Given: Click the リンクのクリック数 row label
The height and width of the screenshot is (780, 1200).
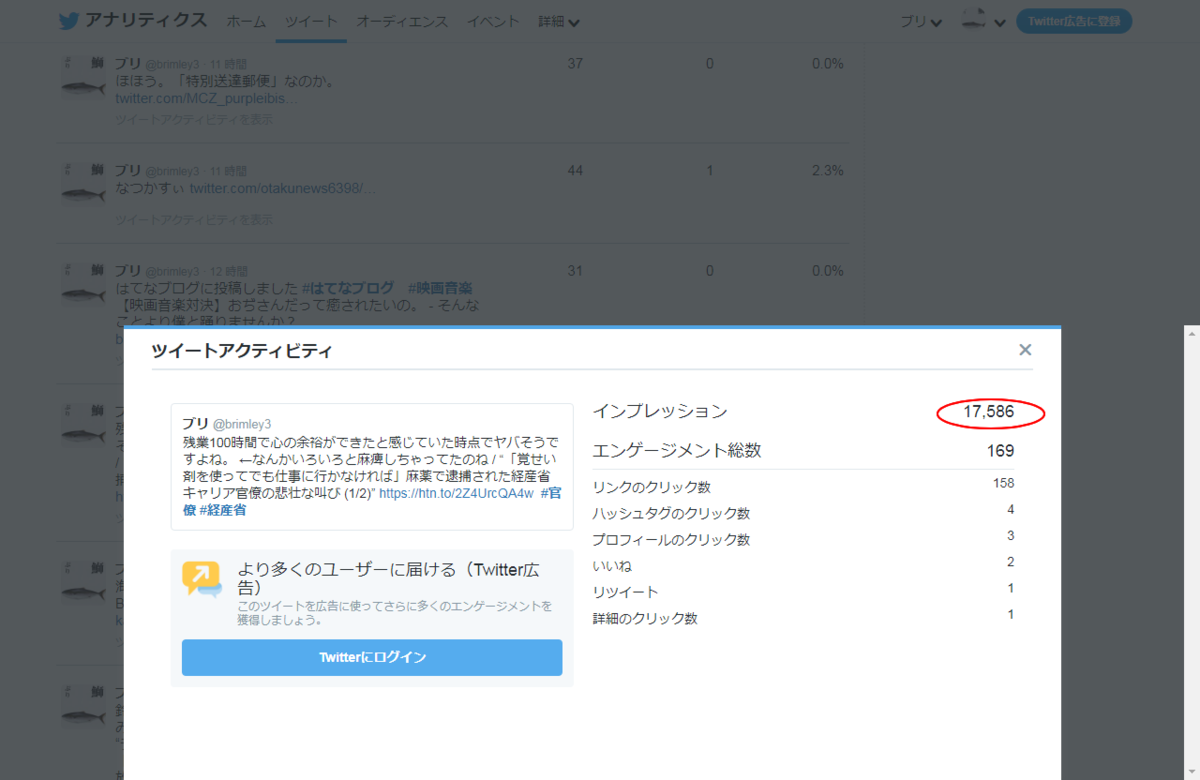Looking at the screenshot, I should pos(651,488).
